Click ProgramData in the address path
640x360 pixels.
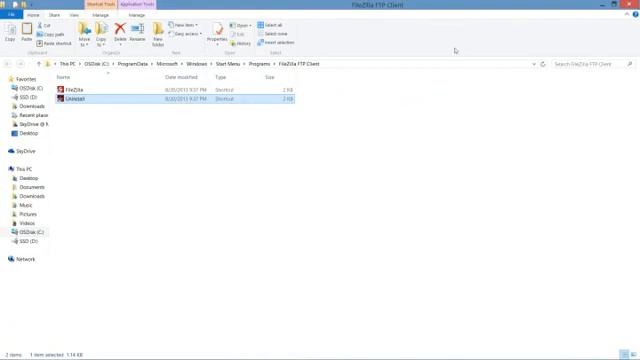point(133,64)
